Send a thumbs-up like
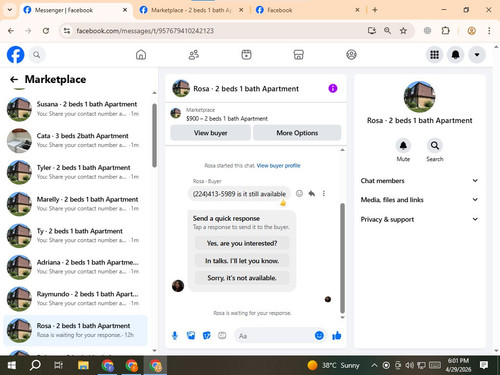 point(337,336)
